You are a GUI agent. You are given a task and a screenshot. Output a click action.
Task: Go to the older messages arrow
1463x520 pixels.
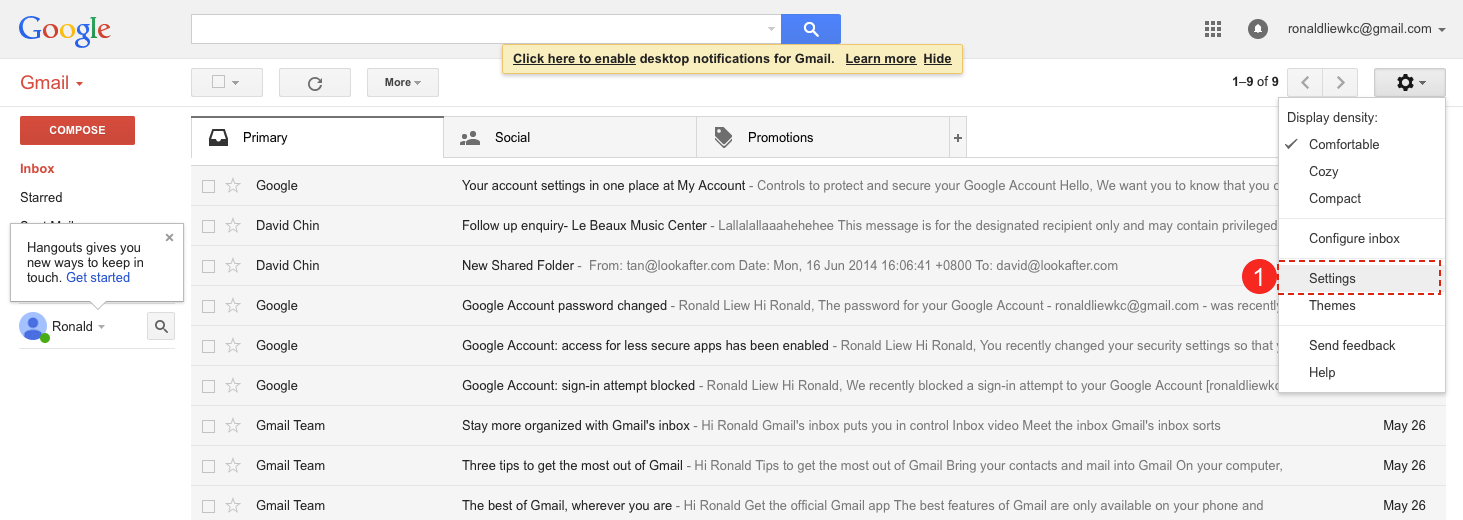click(1340, 82)
